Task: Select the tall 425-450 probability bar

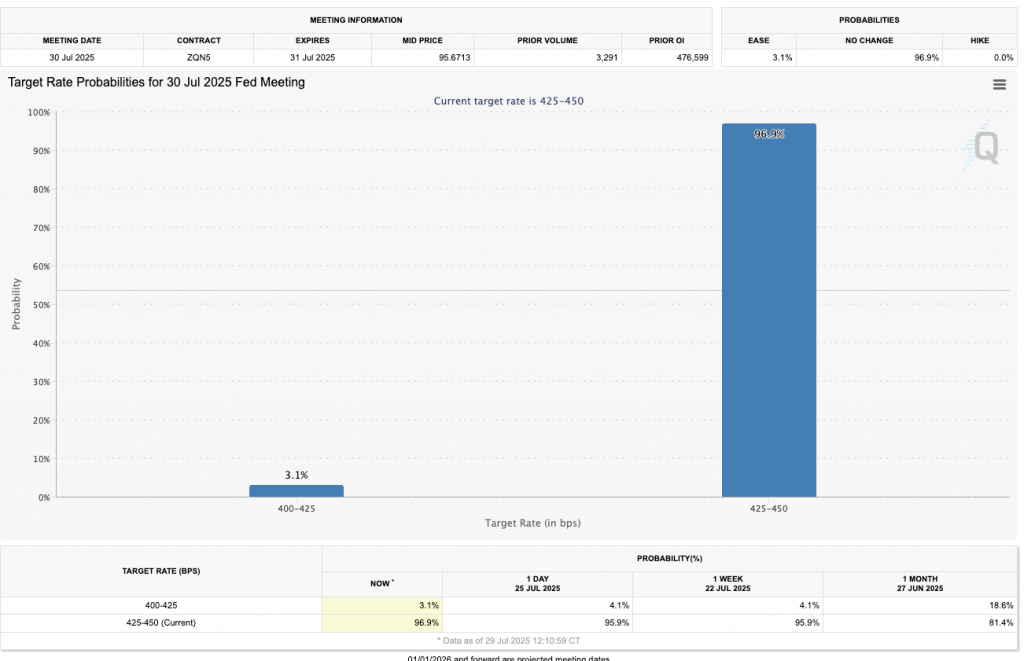Action: coord(768,310)
